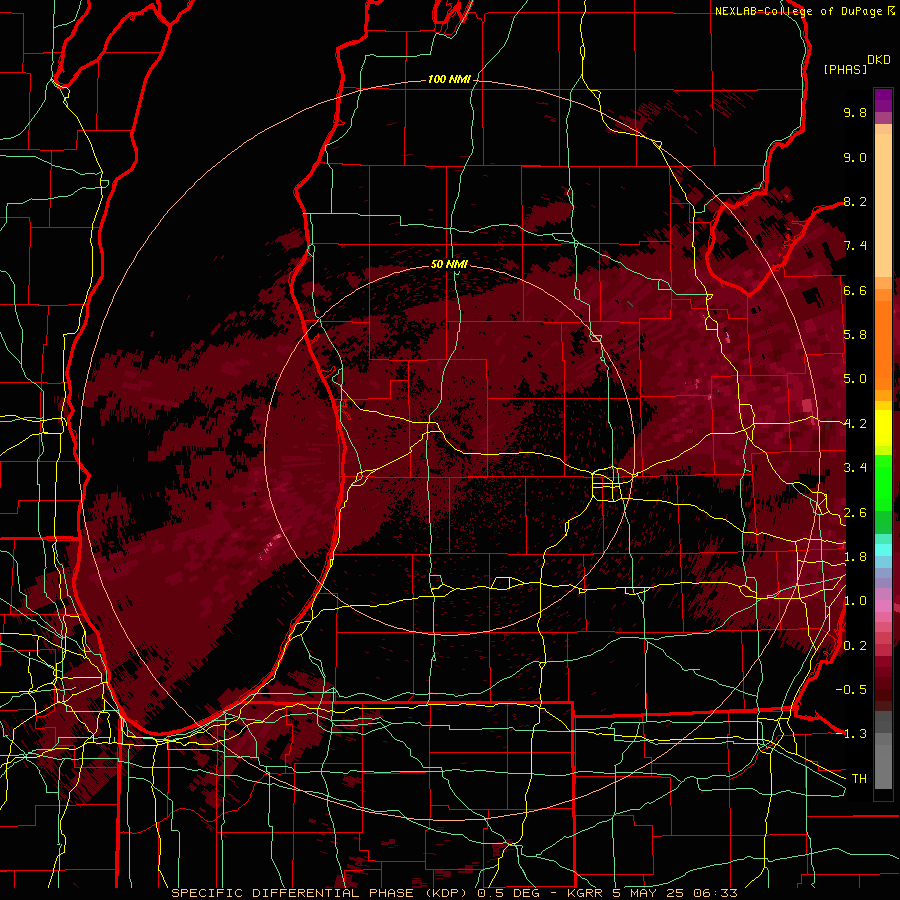This screenshot has width=900, height=900.
Task: Click the 2.6 value on the color scale
Action: pos(855,513)
